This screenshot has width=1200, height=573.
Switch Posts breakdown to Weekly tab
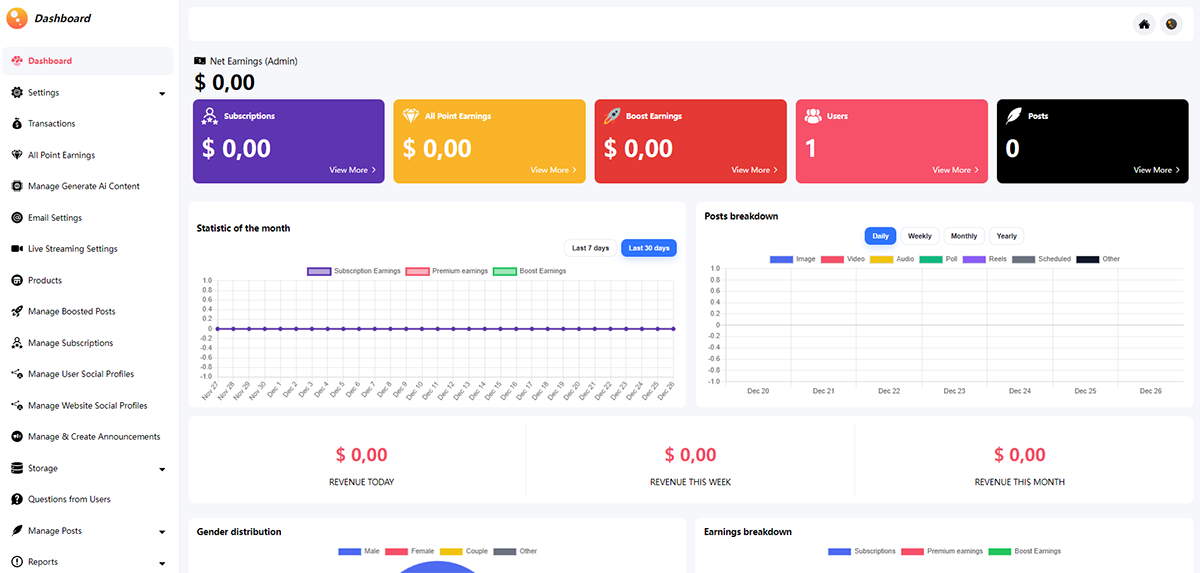[x=919, y=236]
